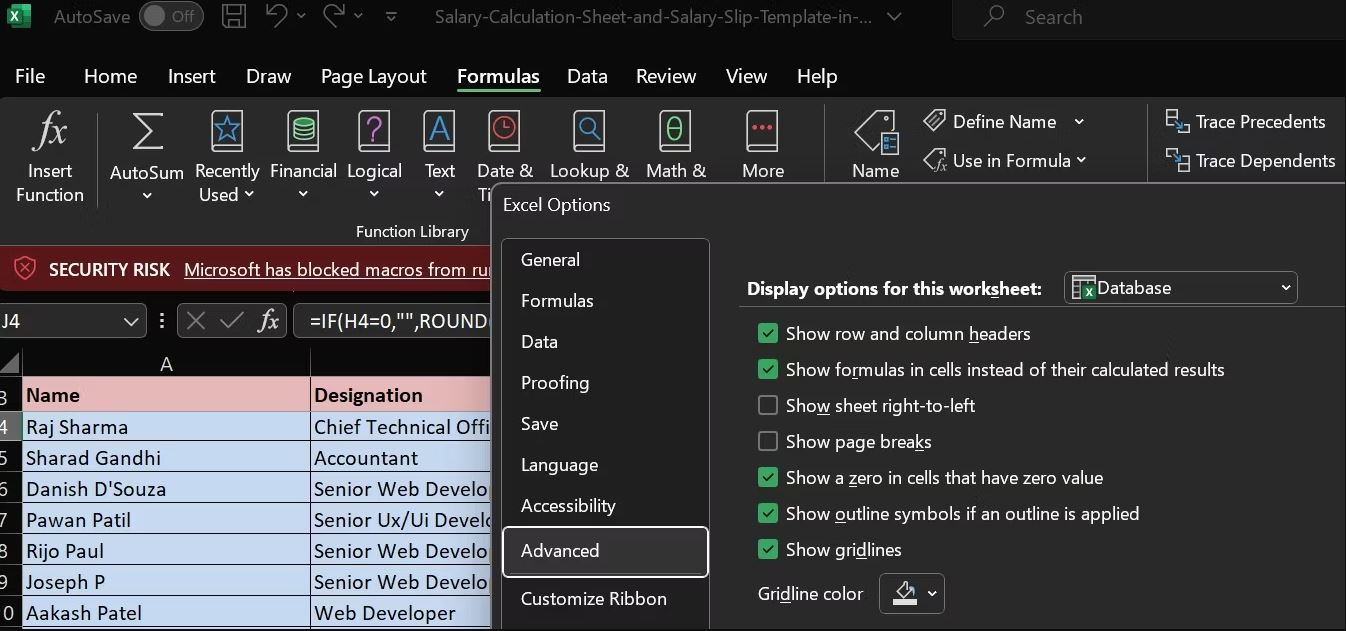1346x631 pixels.
Task: Open the file name title dropdown arrow
Action: click(x=894, y=17)
